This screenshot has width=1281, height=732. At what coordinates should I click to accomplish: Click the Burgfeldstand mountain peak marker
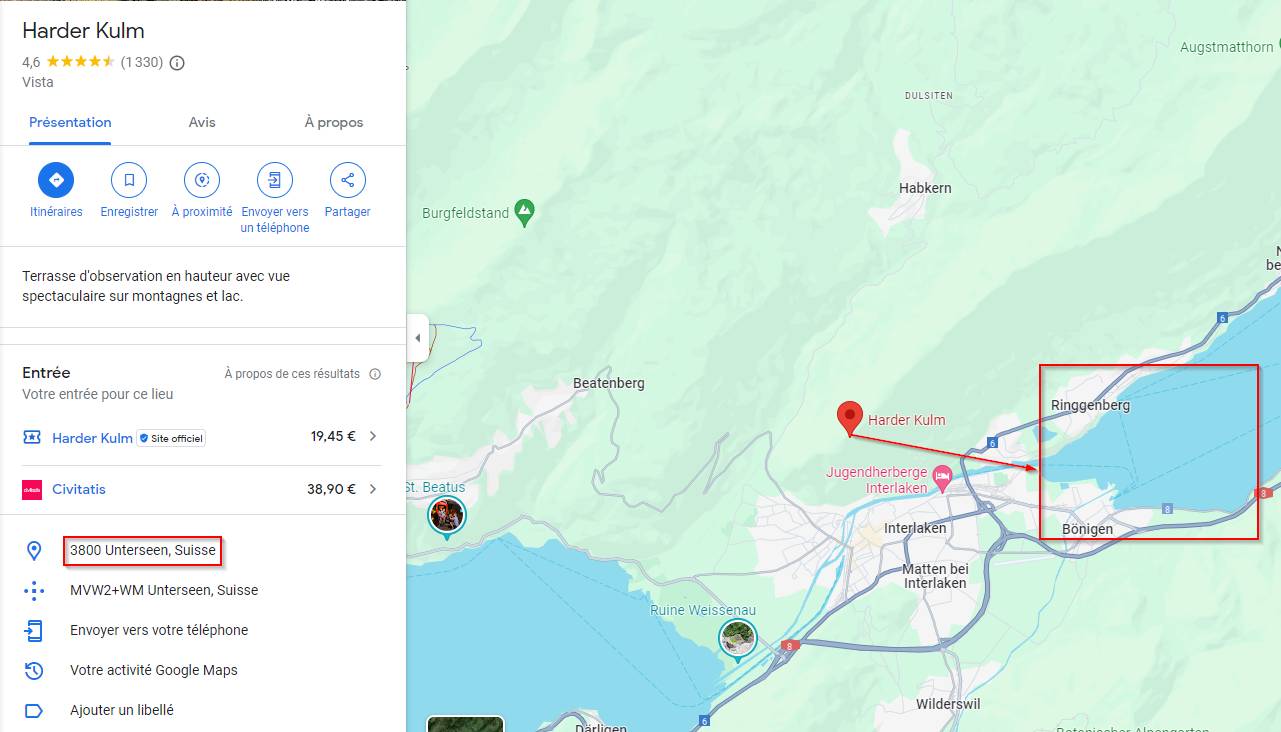point(524,211)
